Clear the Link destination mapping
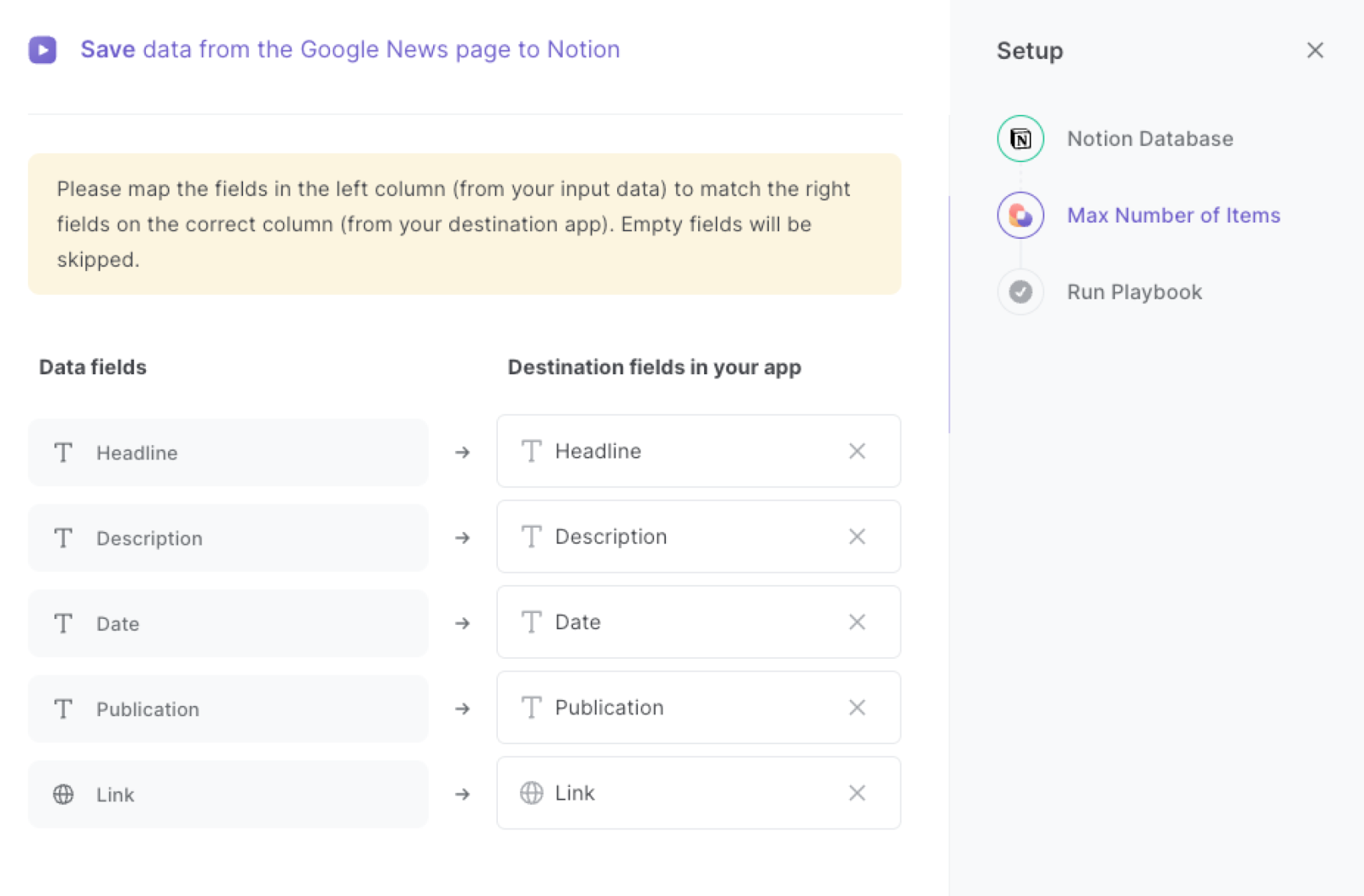1364x896 pixels. [x=858, y=793]
